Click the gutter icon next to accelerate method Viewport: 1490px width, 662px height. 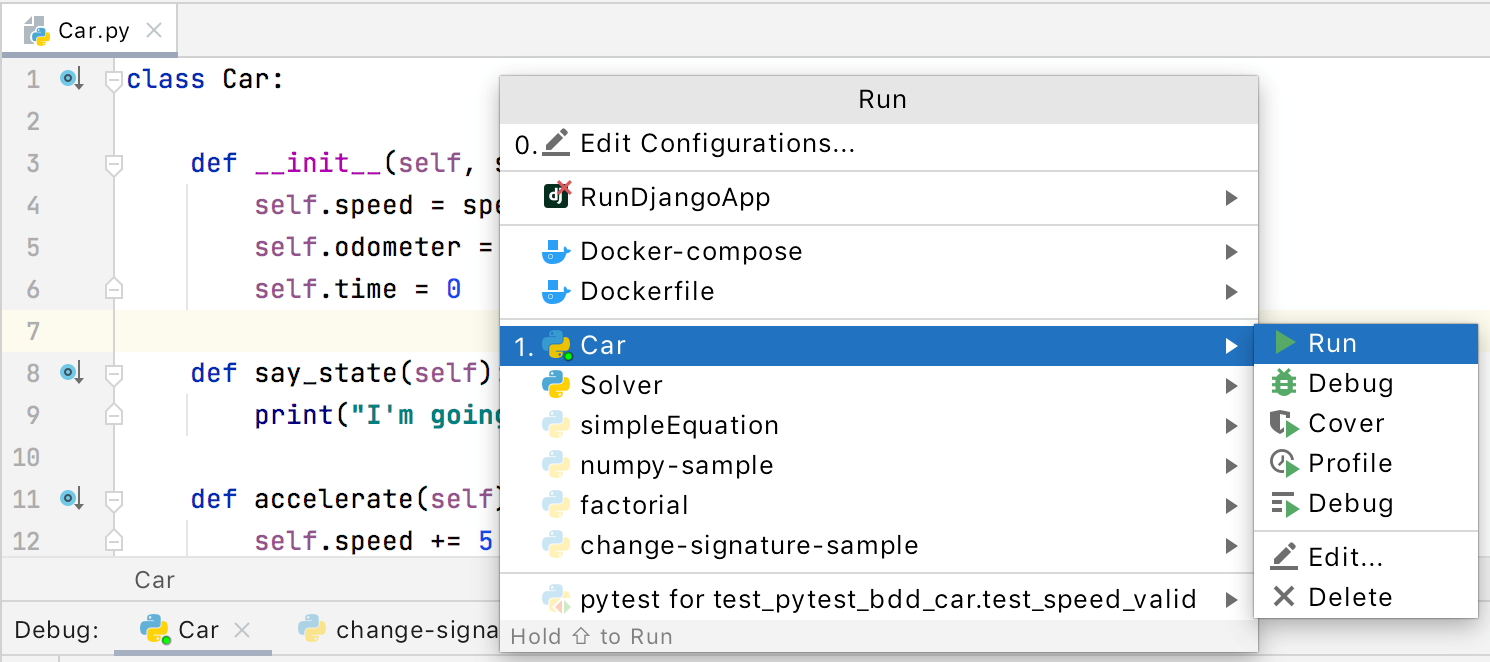[x=69, y=499]
